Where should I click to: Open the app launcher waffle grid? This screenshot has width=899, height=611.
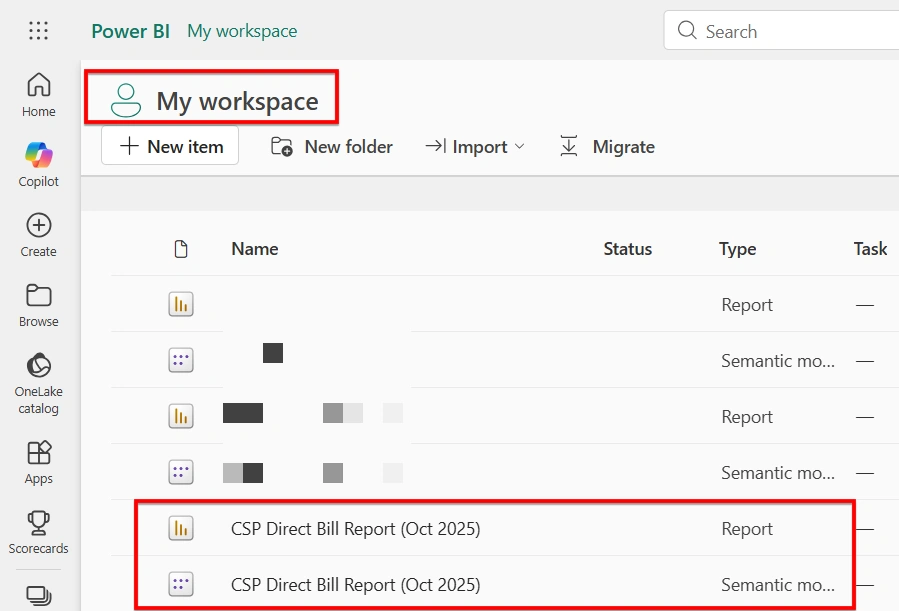38,30
